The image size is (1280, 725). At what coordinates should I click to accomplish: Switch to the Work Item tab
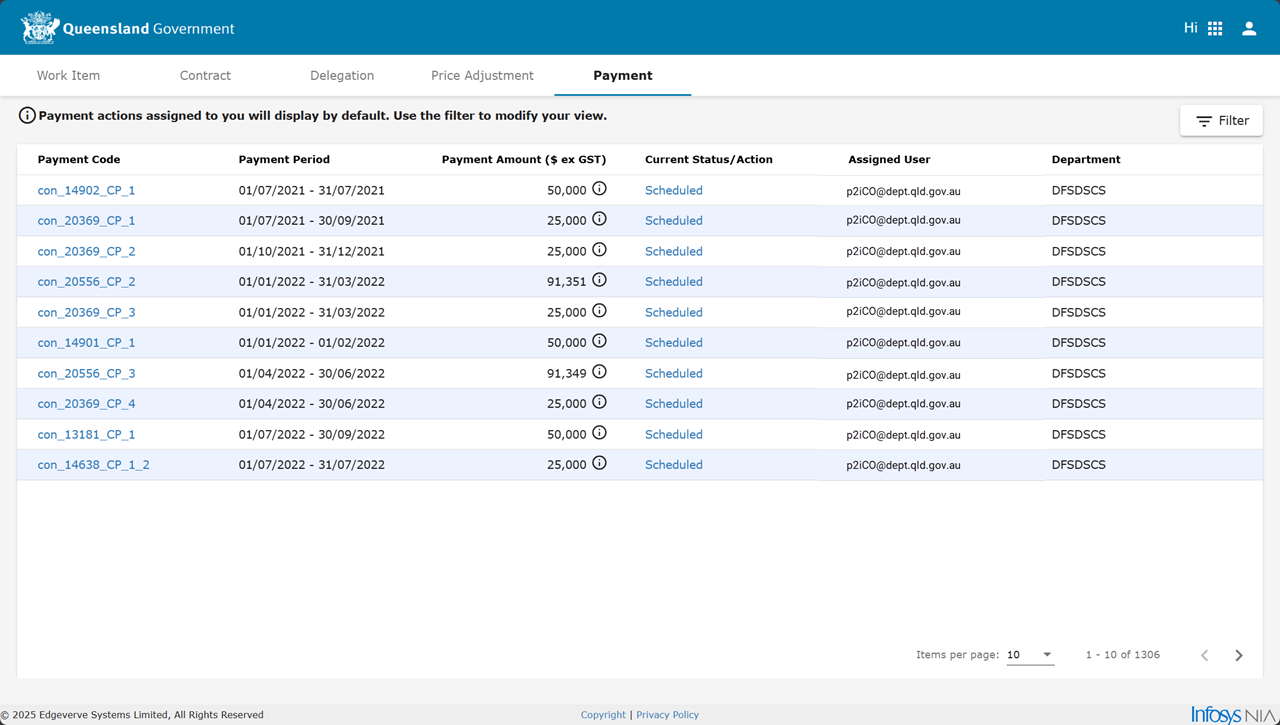68,76
